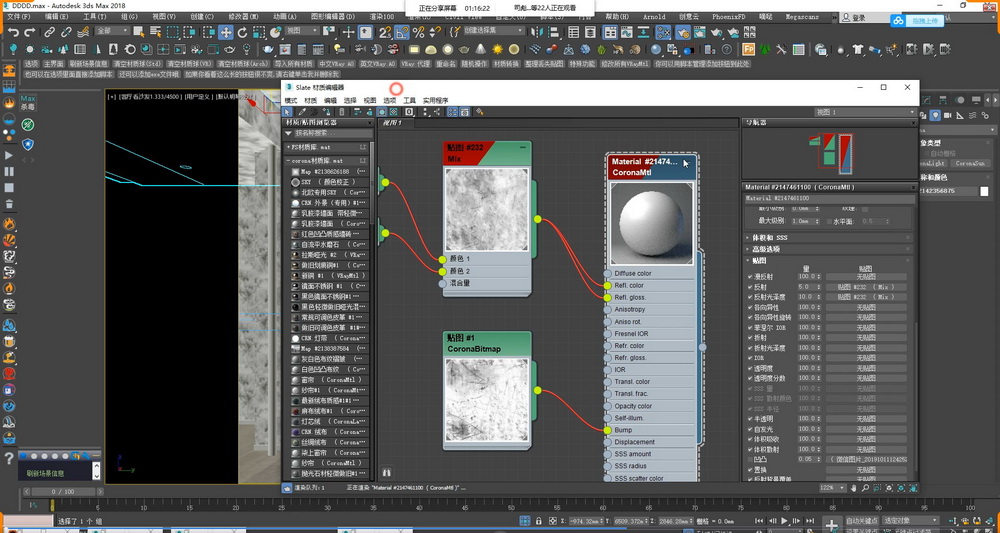This screenshot has width=1000, height=533.
Task: Open the 视图 reference coordinate dropdown
Action: point(302,31)
